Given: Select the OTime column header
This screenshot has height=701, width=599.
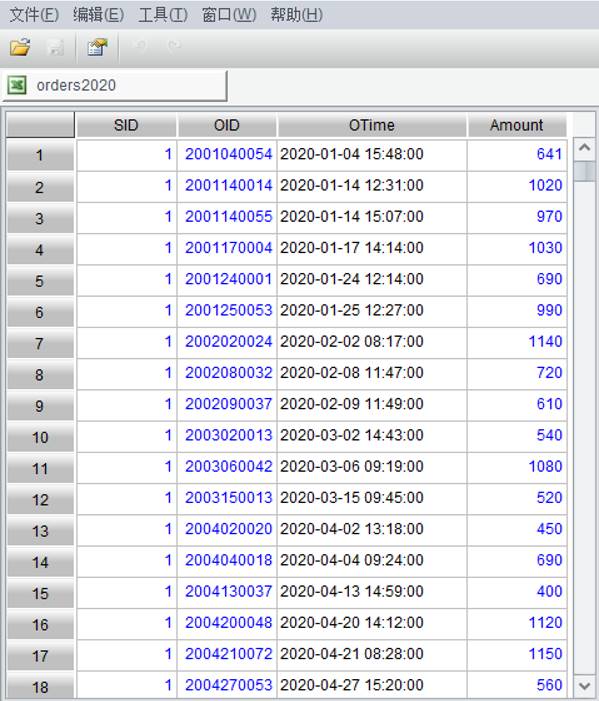Looking at the screenshot, I should coord(372,125).
